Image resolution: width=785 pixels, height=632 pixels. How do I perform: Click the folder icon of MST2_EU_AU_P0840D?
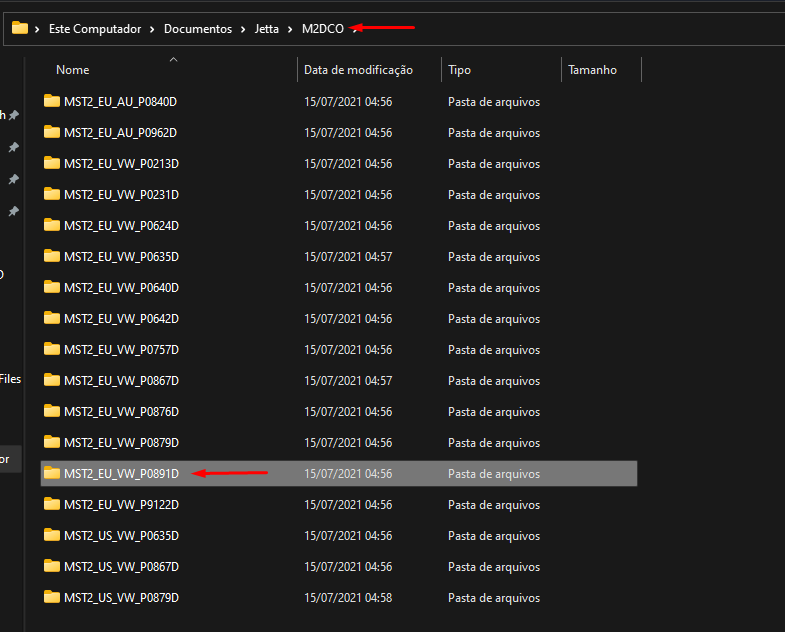tap(52, 101)
